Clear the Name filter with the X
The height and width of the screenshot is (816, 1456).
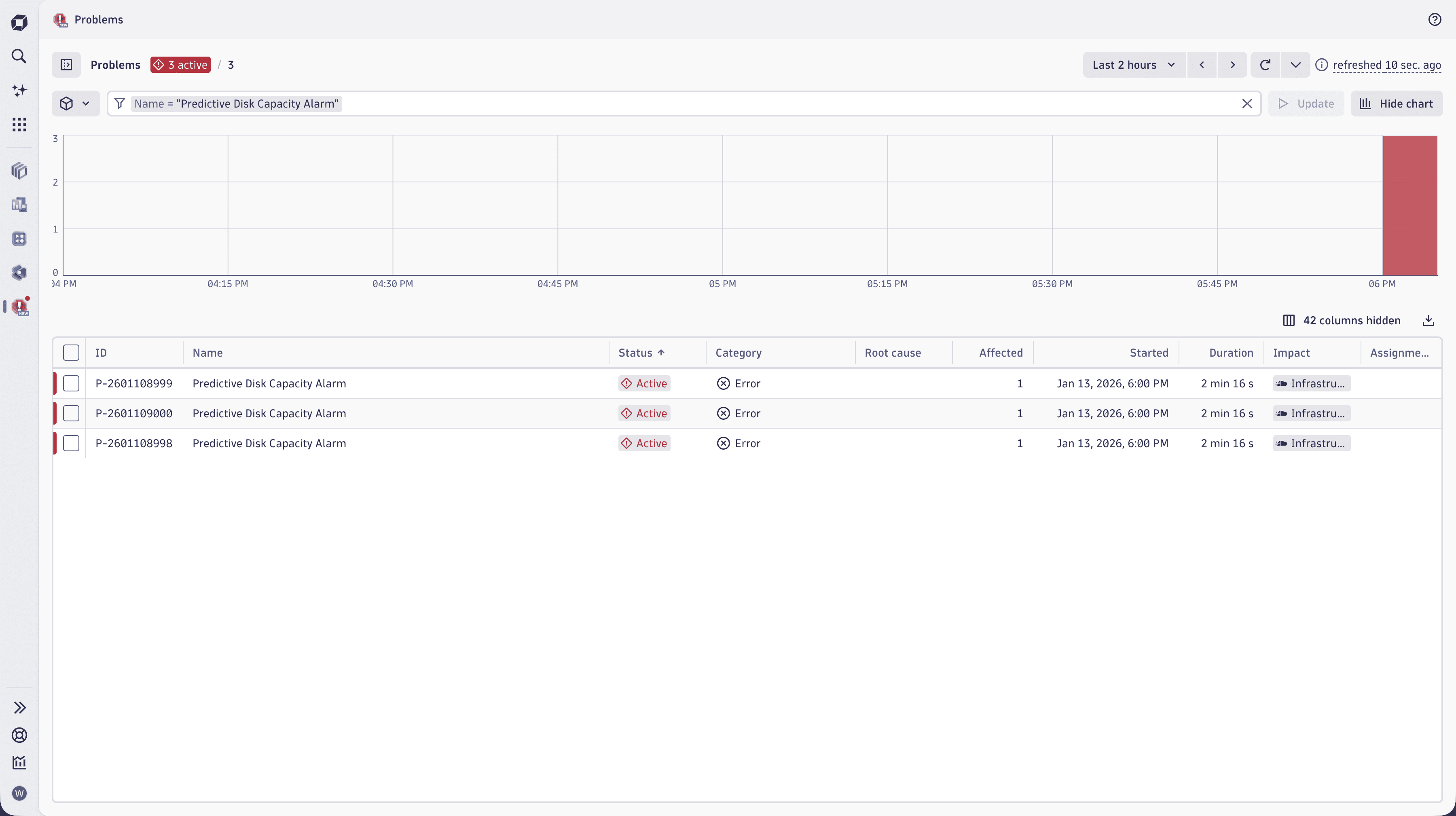point(1247,104)
